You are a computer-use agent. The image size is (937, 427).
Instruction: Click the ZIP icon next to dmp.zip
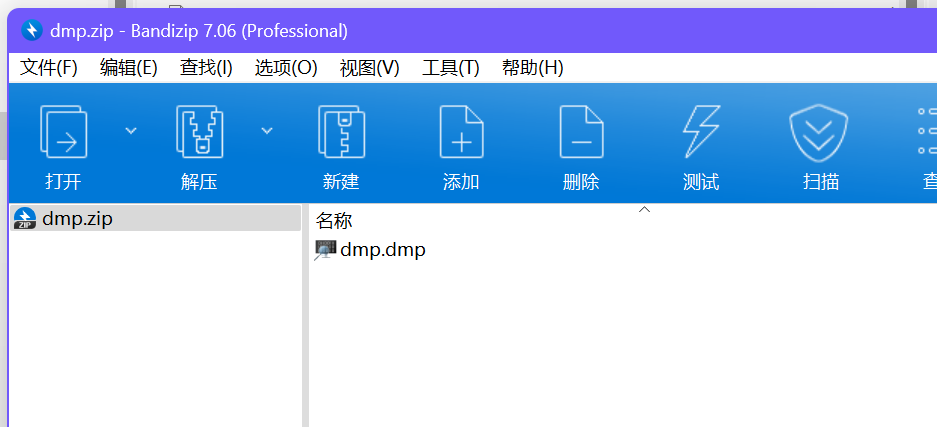coord(25,219)
